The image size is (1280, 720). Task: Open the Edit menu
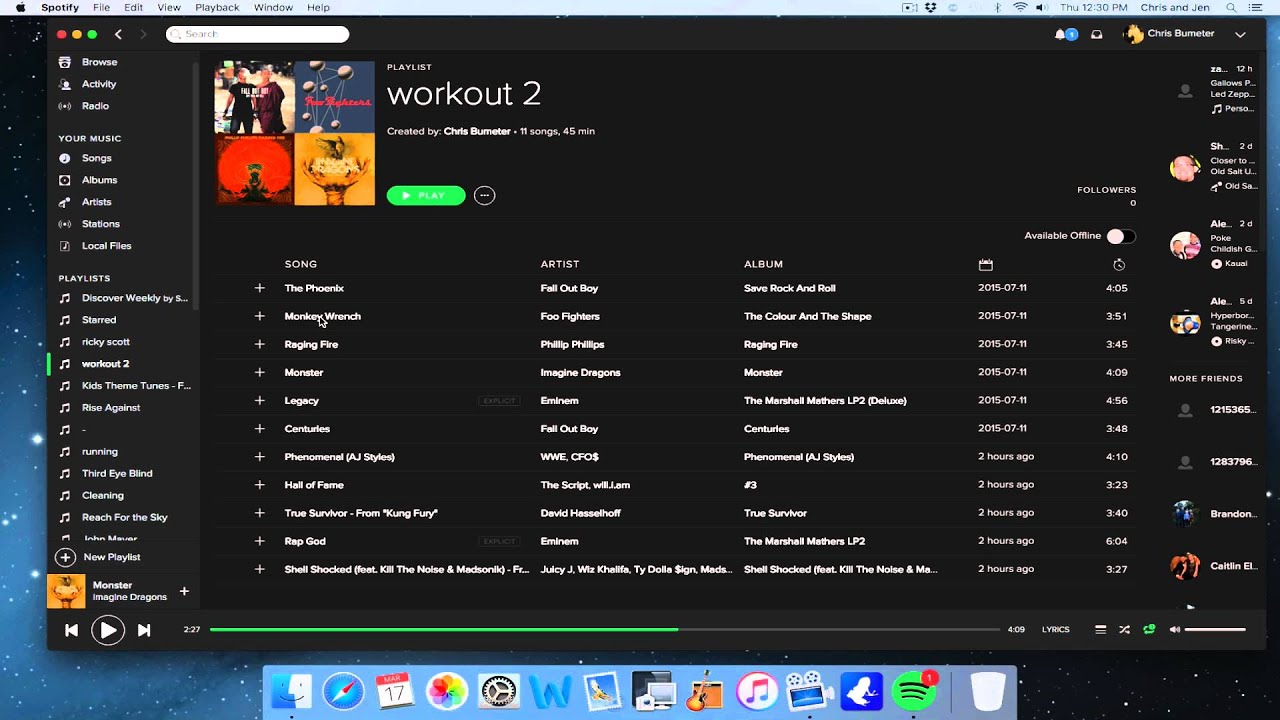[133, 7]
